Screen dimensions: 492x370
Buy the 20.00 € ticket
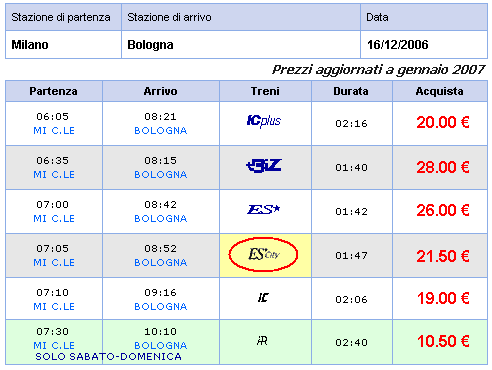pos(443,122)
